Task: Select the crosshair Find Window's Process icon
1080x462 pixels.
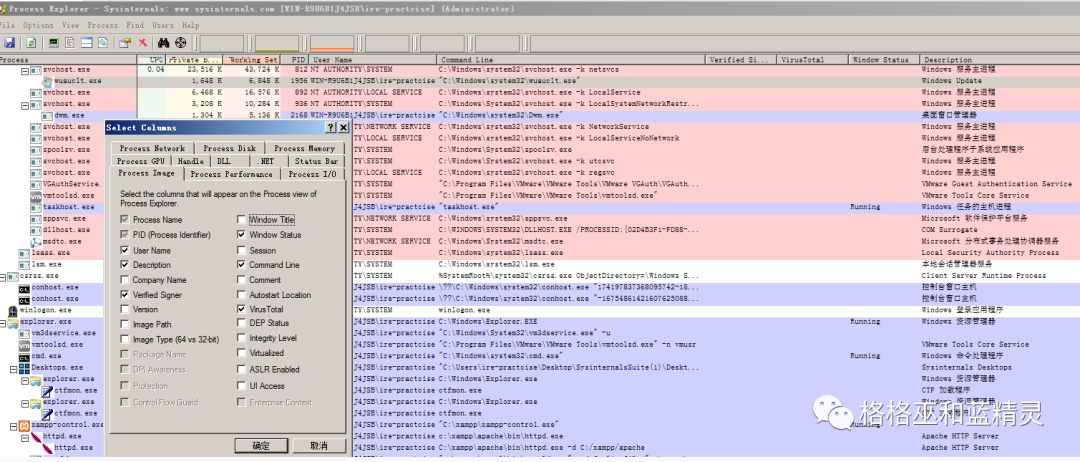Action: point(180,43)
